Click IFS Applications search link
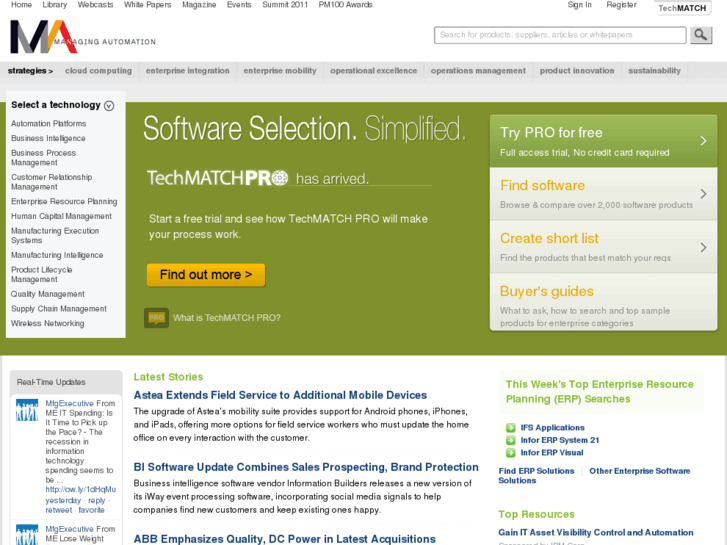727x545 pixels. pyautogui.click(x=552, y=428)
